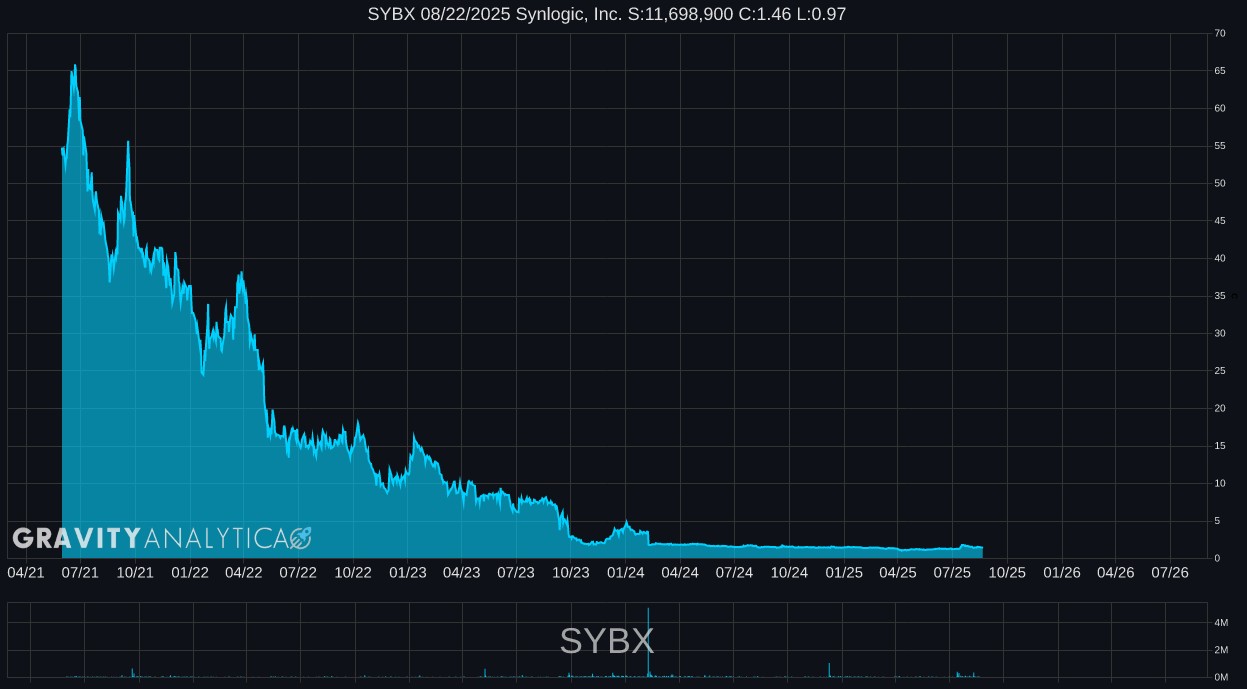Click the x-axis date label '01/22'
Viewport: 1247px width, 689px height.
(x=190, y=573)
